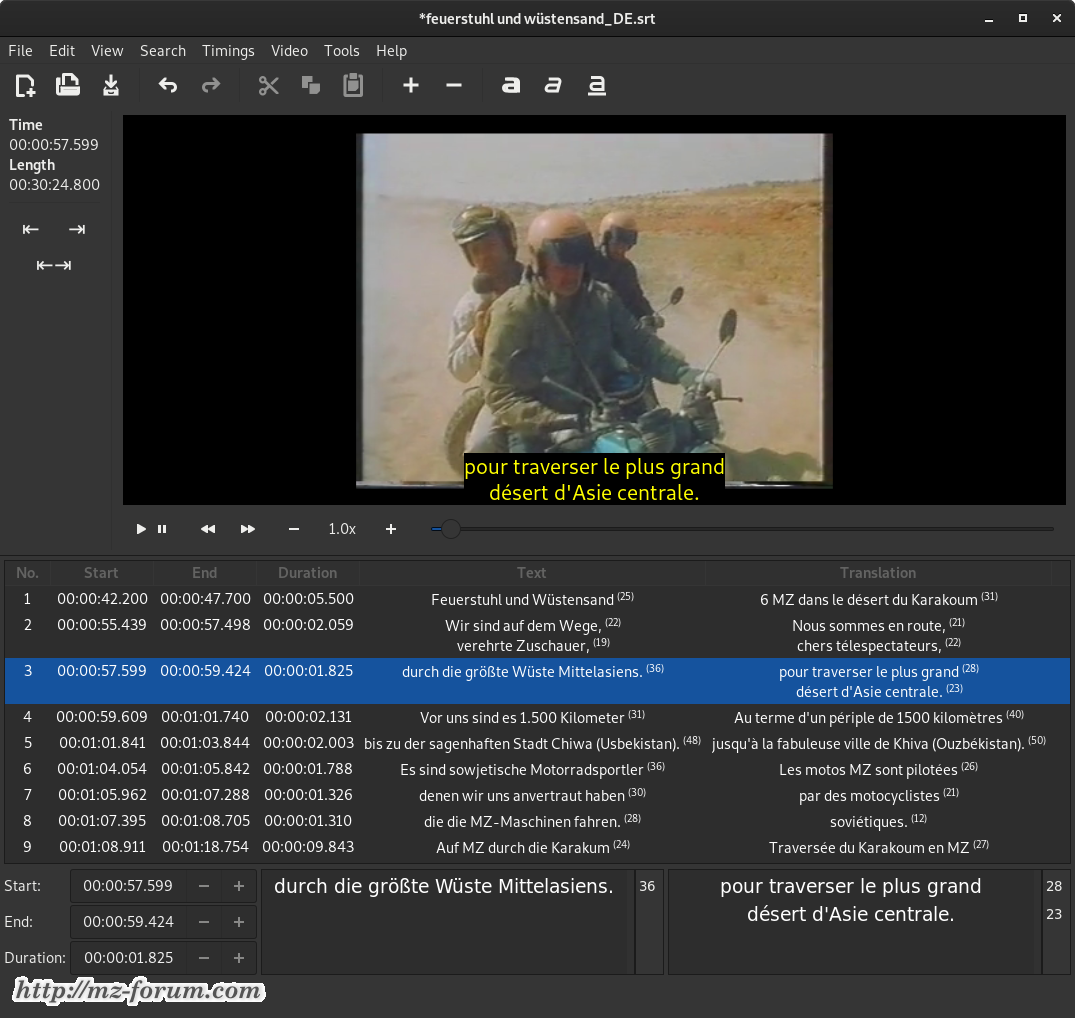Apply bold formatting to subtitle text
This screenshot has height=1018, width=1075.
511,86
